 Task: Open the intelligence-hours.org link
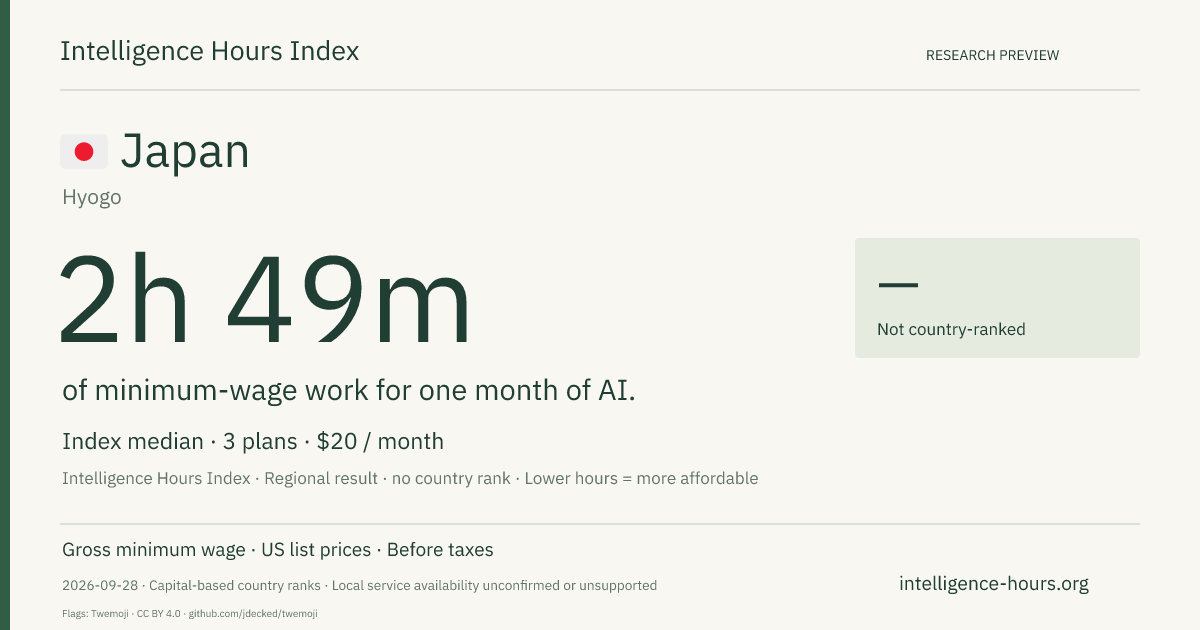[994, 584]
